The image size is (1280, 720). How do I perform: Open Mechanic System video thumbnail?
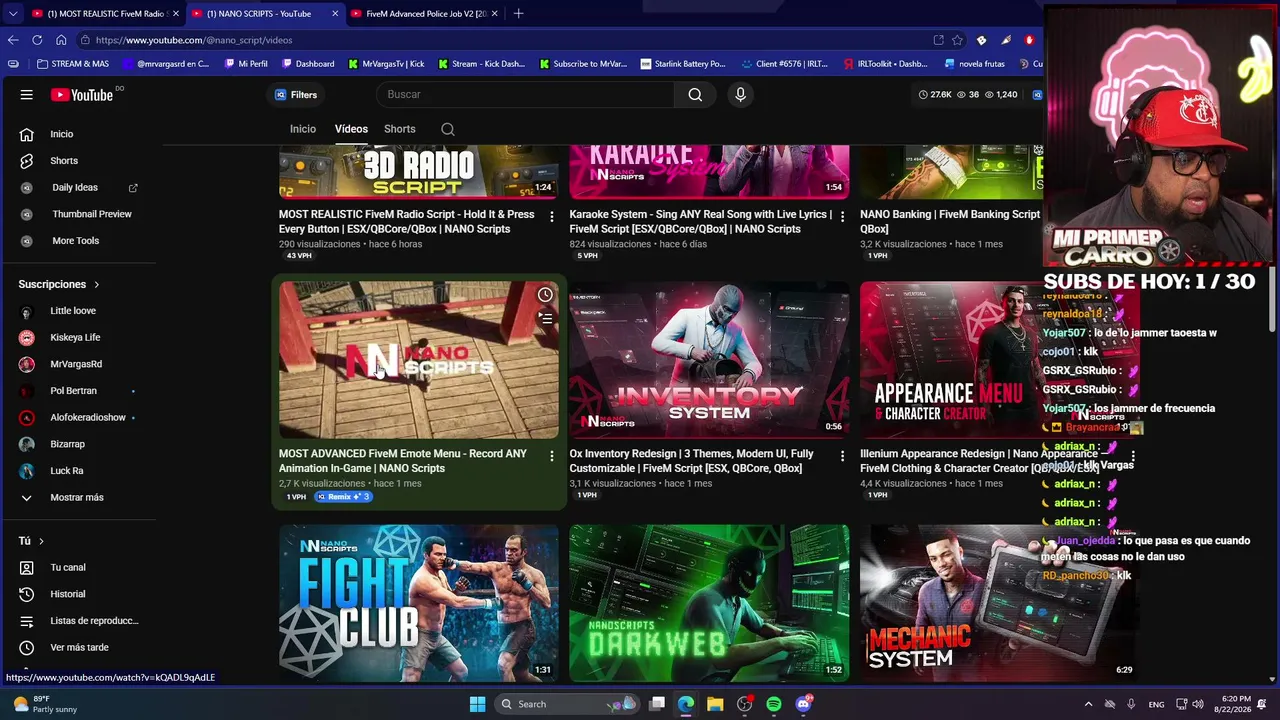(x=999, y=603)
